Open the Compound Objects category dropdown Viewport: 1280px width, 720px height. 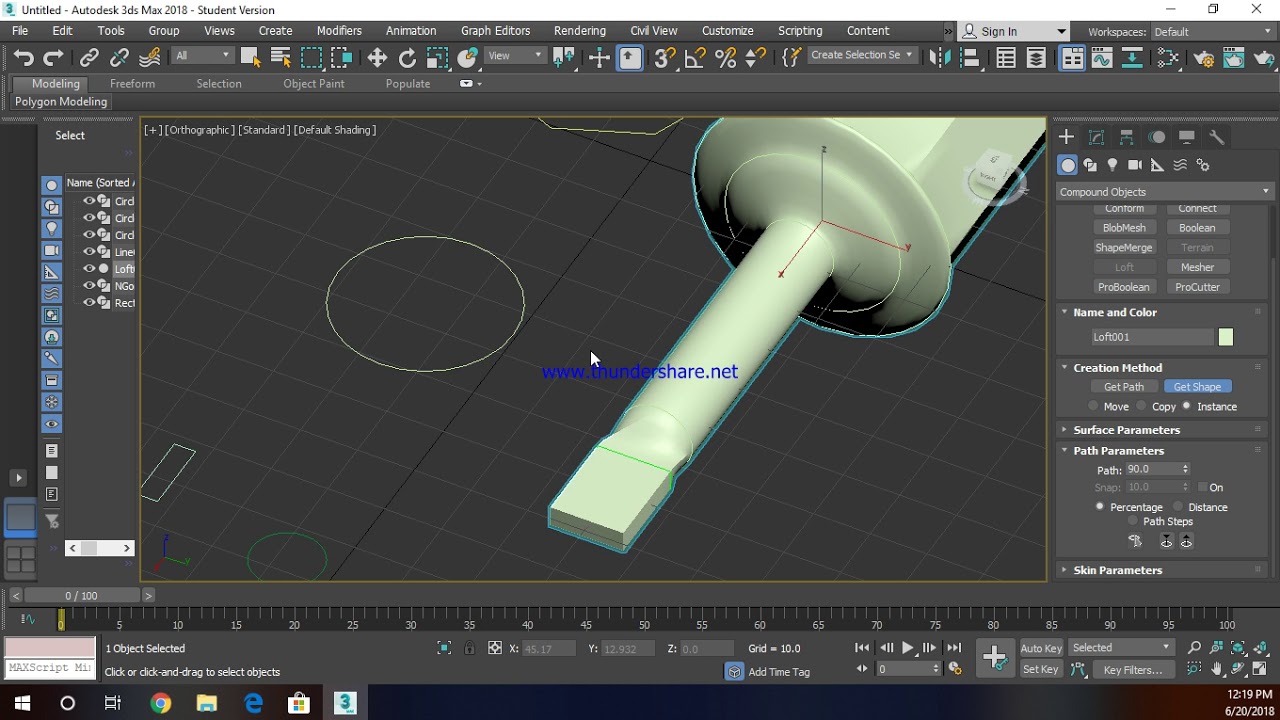(1164, 192)
